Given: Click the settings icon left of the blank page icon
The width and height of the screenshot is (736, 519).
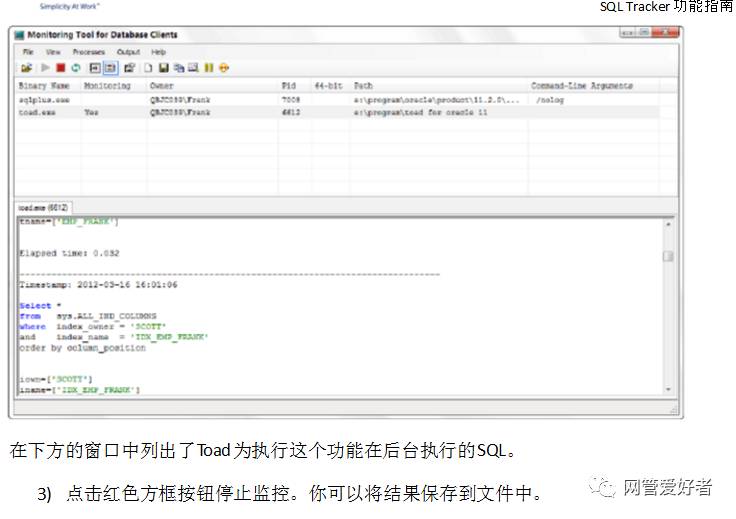Looking at the screenshot, I should point(130,68).
